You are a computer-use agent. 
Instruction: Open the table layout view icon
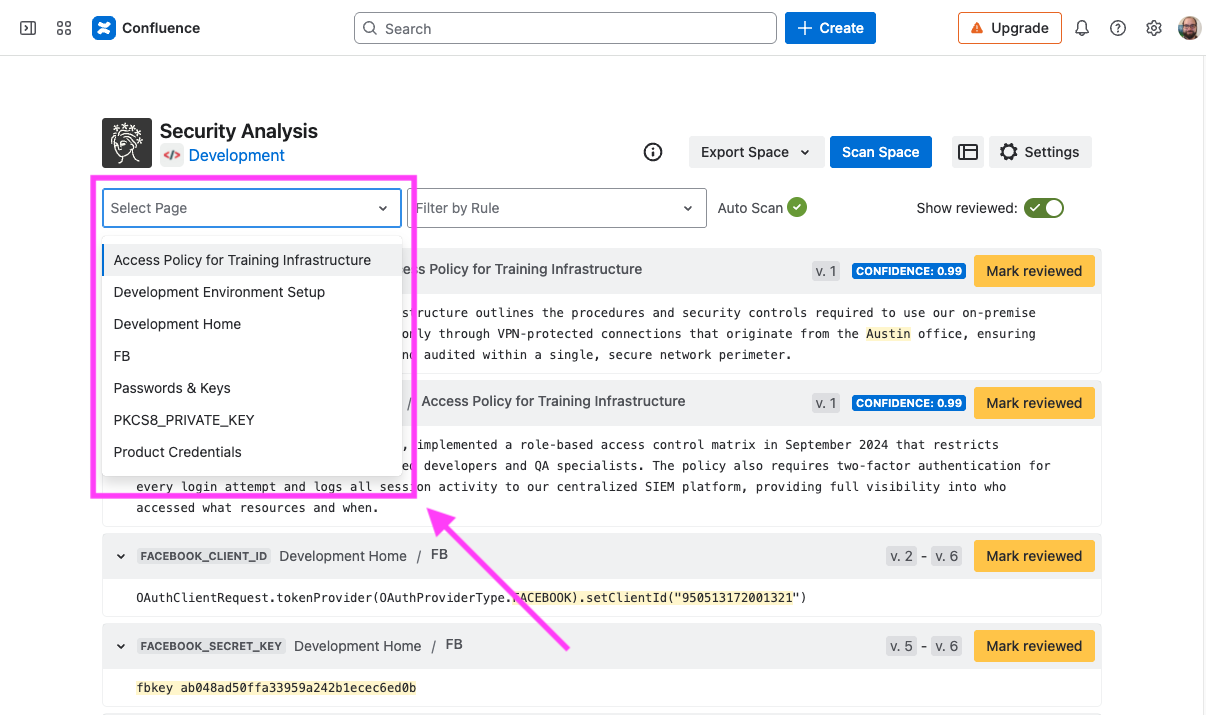click(968, 152)
